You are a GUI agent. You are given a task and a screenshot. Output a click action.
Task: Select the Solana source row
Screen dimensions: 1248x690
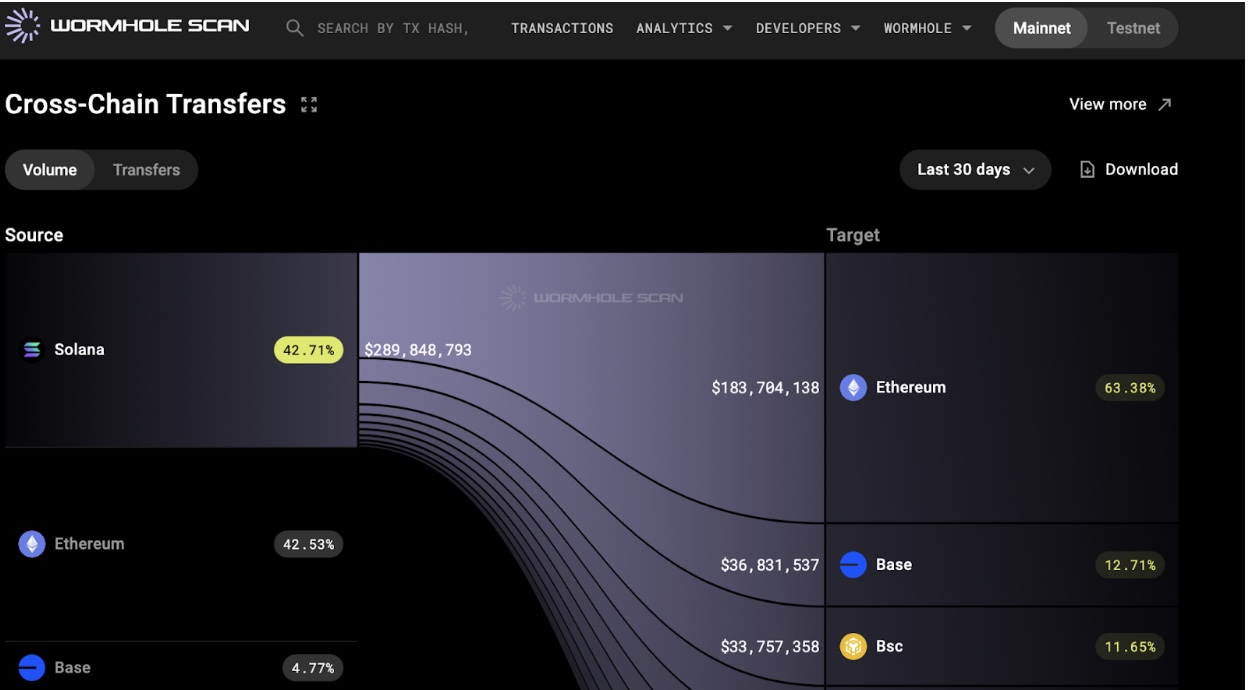coord(181,350)
